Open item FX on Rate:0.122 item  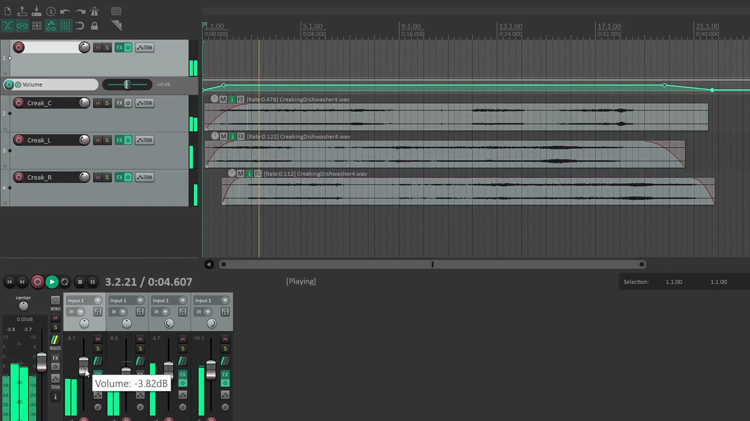241,136
